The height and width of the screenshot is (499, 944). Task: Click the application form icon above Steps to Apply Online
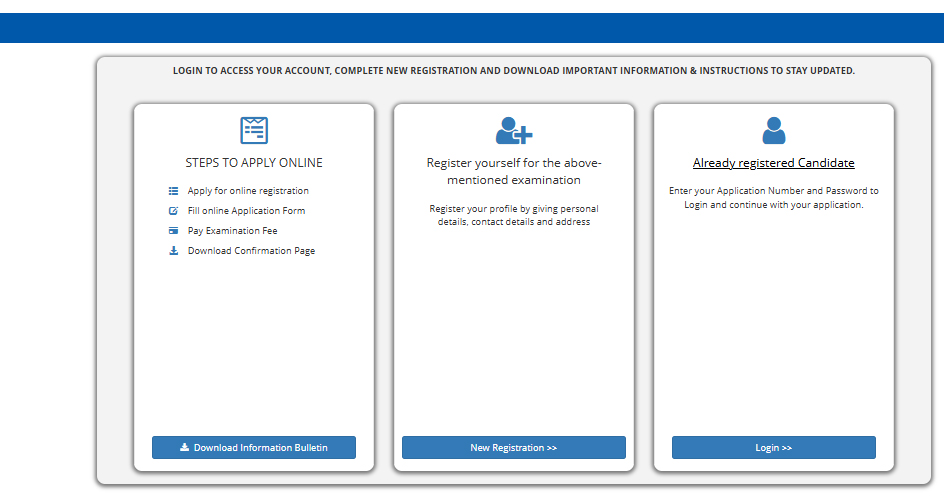(x=254, y=131)
